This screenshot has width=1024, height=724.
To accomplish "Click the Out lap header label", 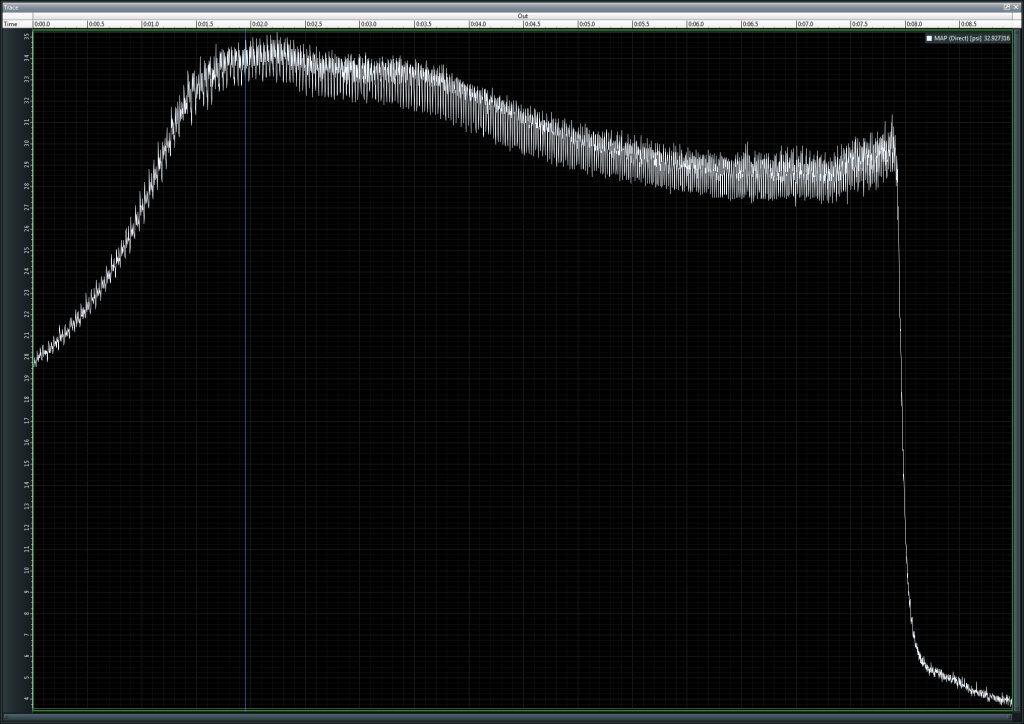I will [x=522, y=16].
